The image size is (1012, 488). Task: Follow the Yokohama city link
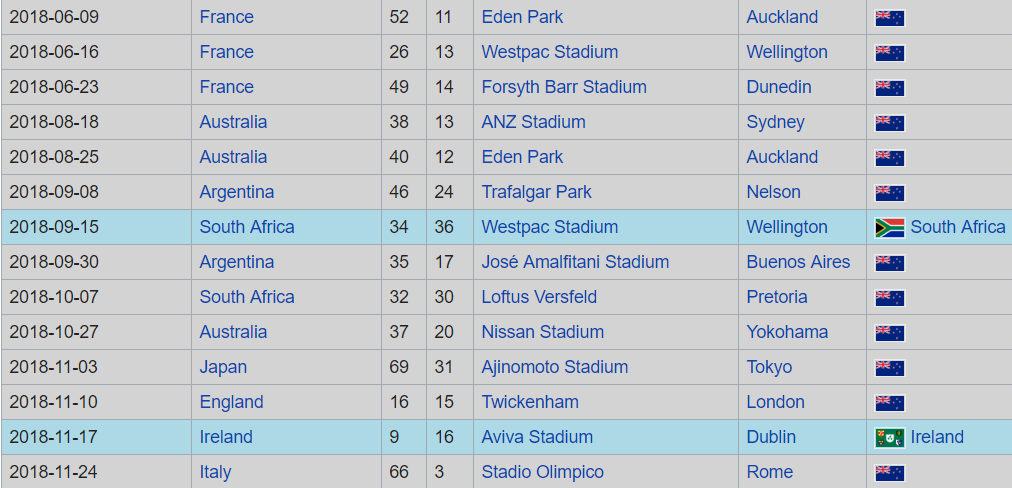(787, 332)
